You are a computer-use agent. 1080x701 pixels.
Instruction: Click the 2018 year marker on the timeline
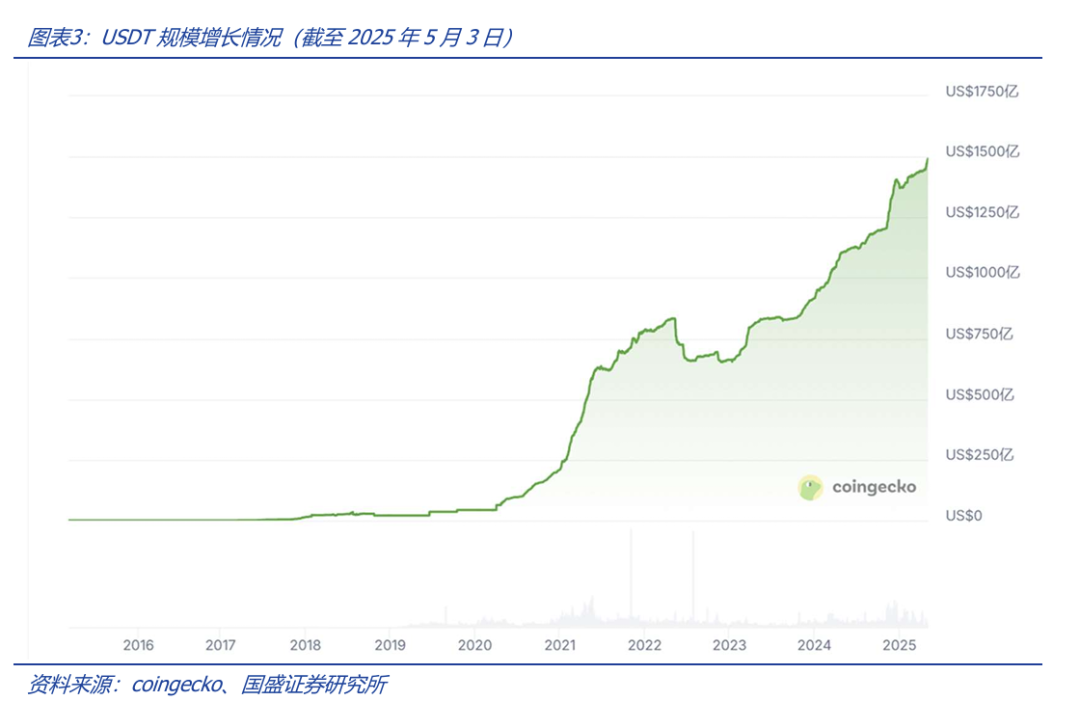click(306, 645)
